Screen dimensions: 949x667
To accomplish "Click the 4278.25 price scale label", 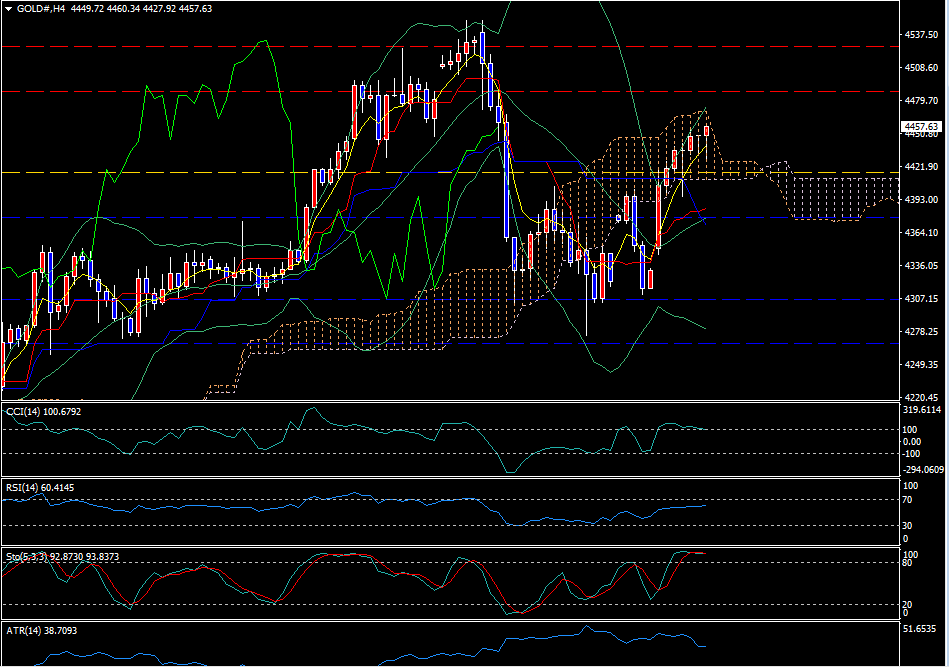I will click(920, 332).
